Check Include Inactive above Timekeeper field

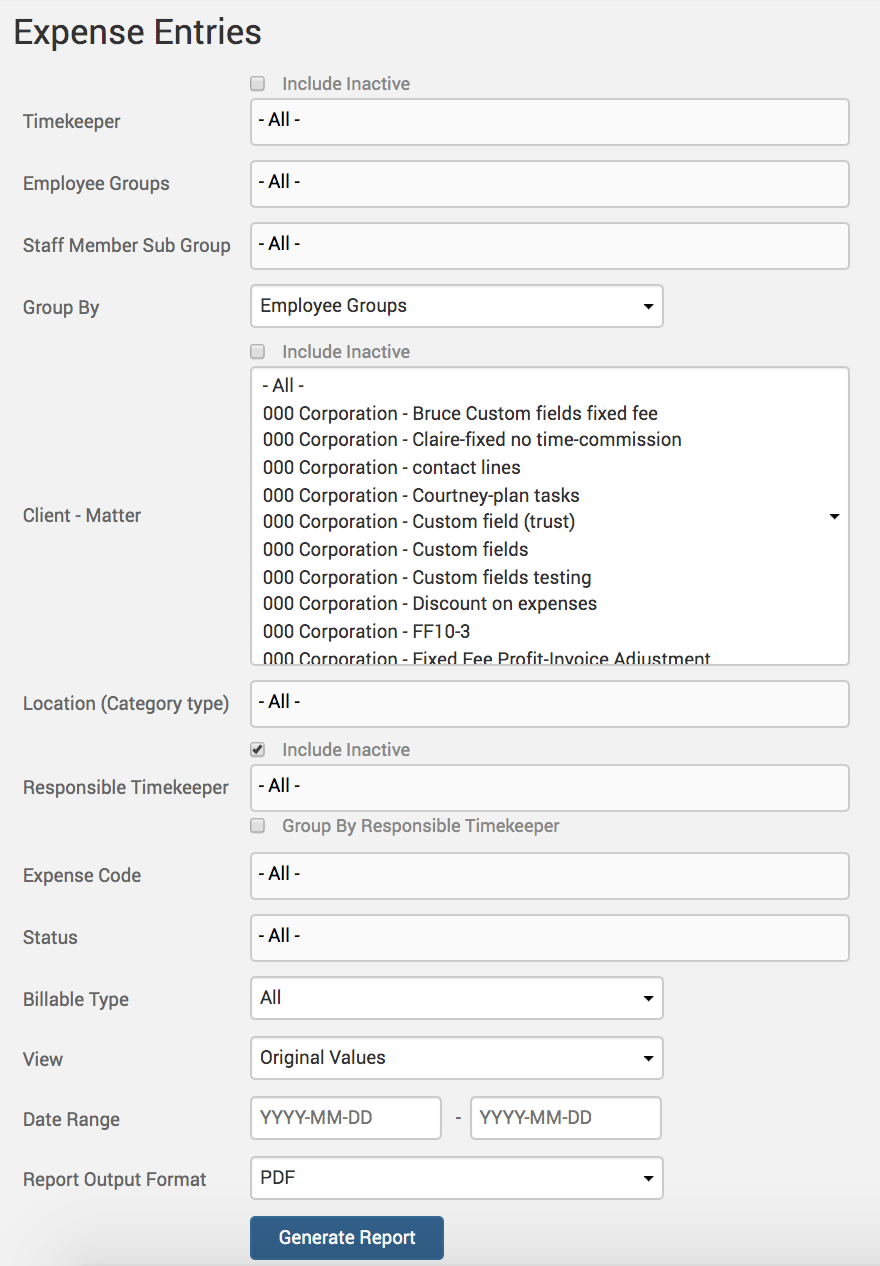[258, 84]
